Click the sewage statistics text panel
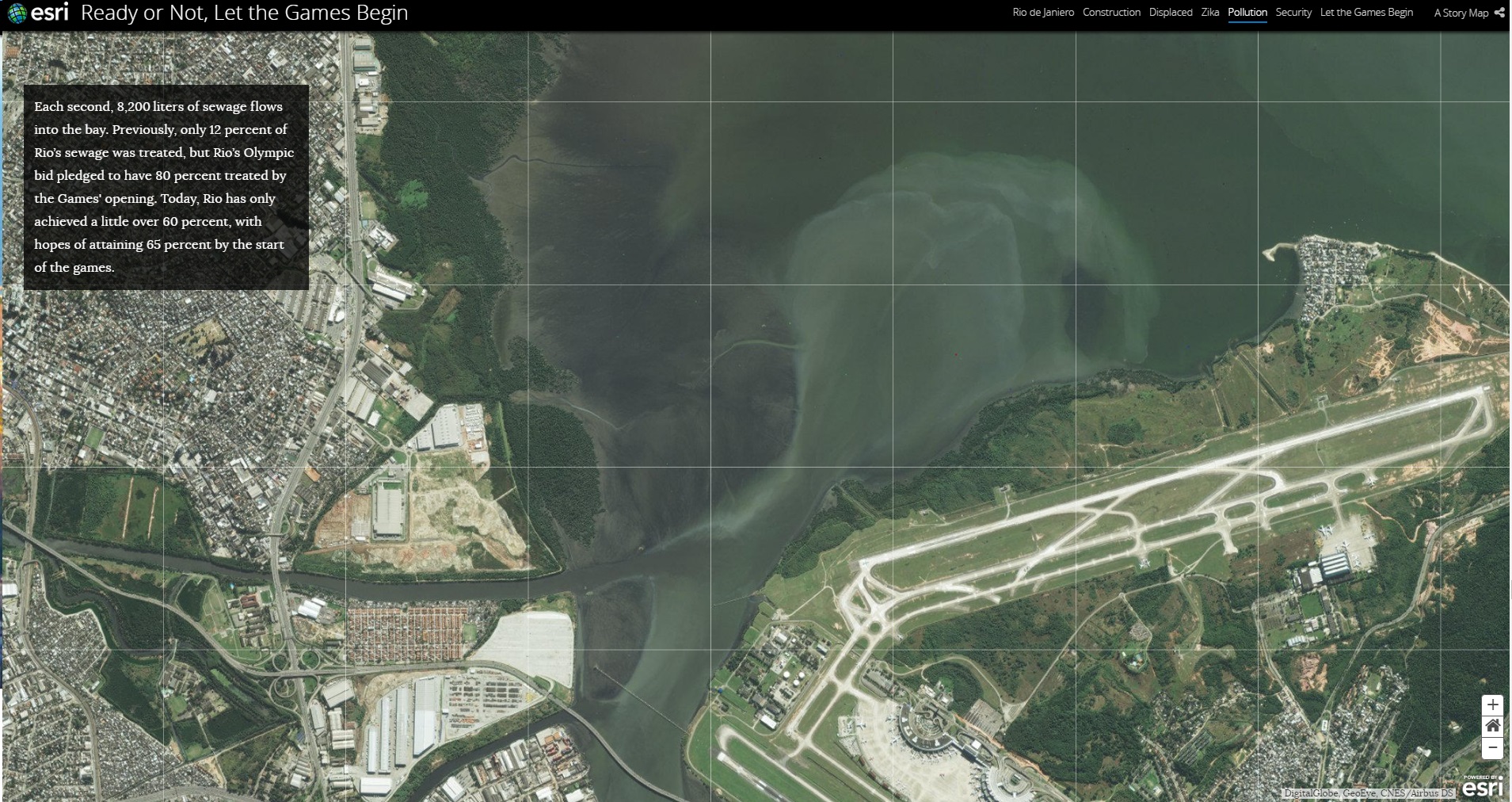 coord(166,187)
